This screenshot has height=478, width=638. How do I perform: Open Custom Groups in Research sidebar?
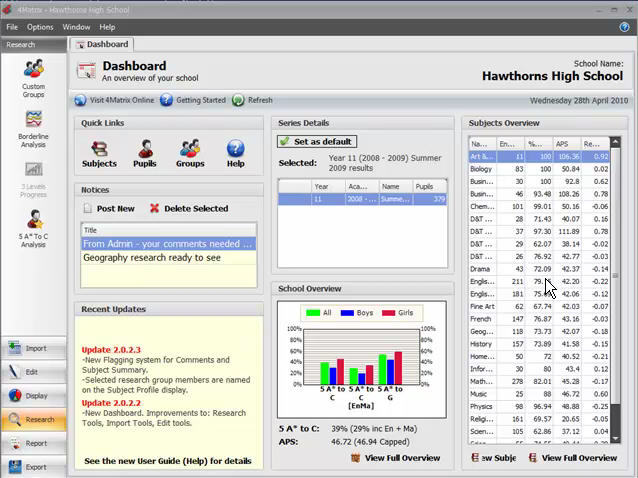33,76
